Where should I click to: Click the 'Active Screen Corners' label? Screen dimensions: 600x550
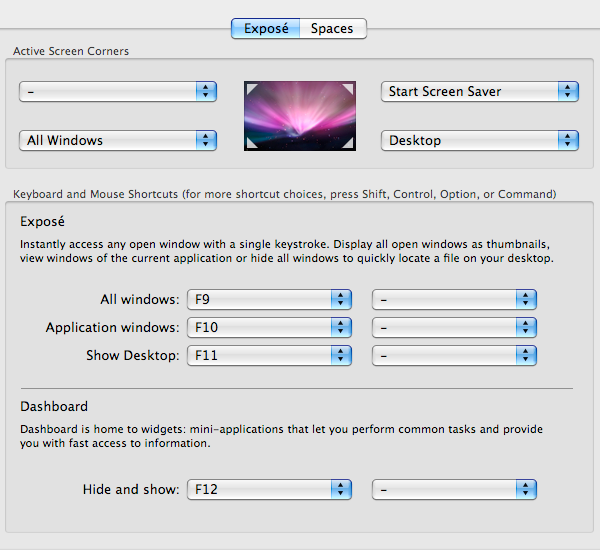(71, 51)
